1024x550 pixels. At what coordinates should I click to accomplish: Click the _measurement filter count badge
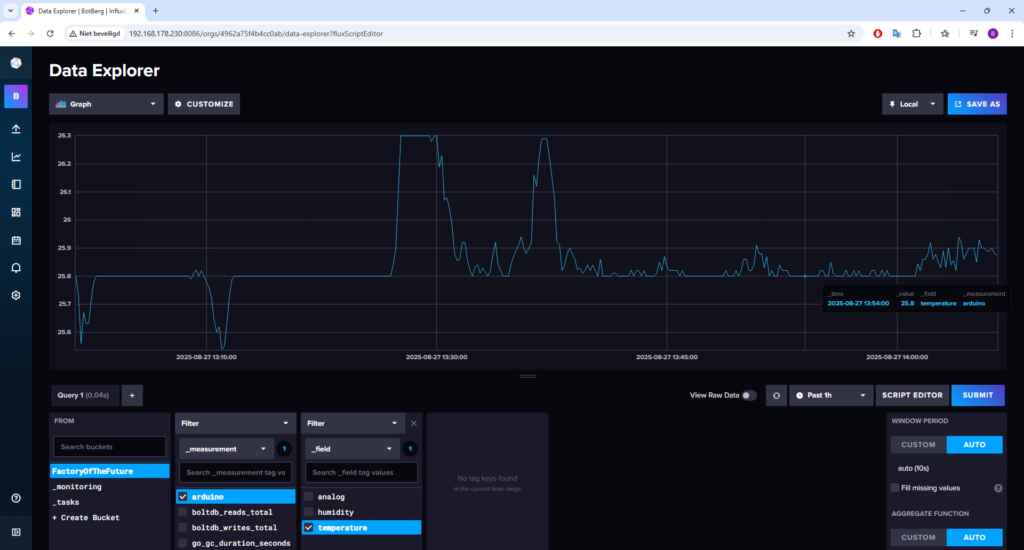284,449
